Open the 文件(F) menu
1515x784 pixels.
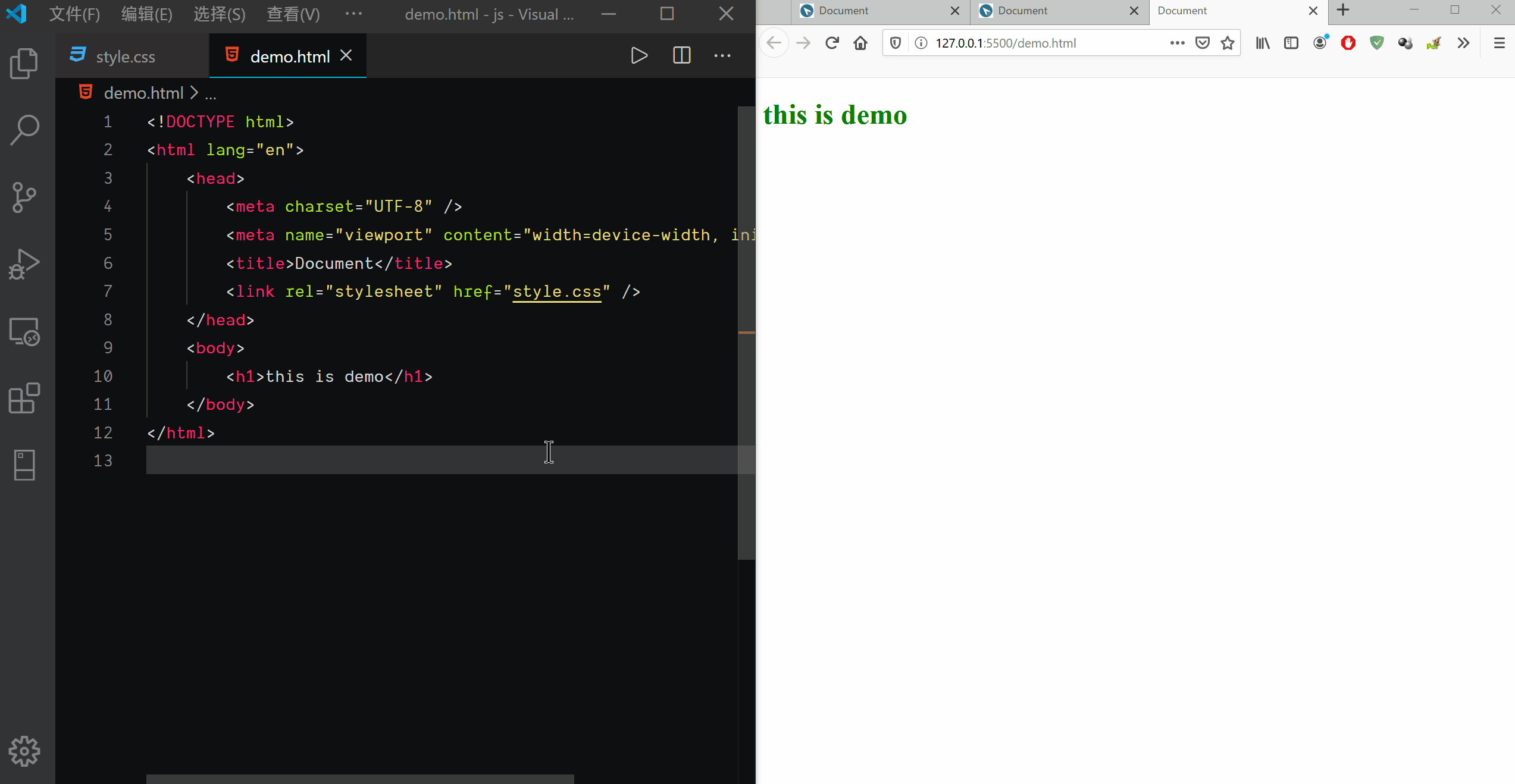74,14
